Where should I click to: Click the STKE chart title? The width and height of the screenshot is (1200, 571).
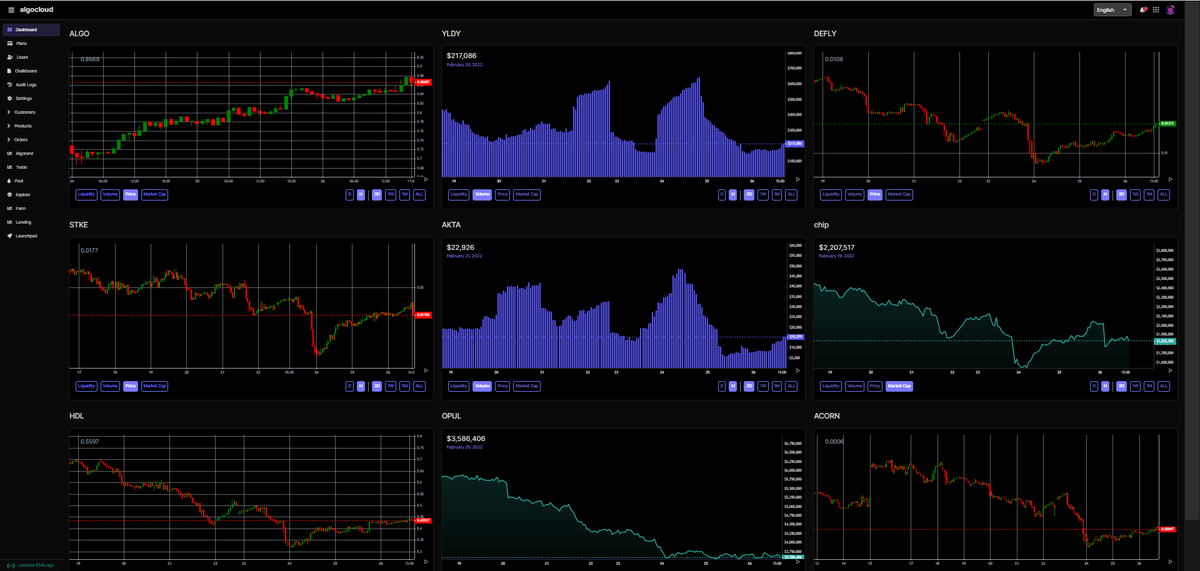(78, 225)
